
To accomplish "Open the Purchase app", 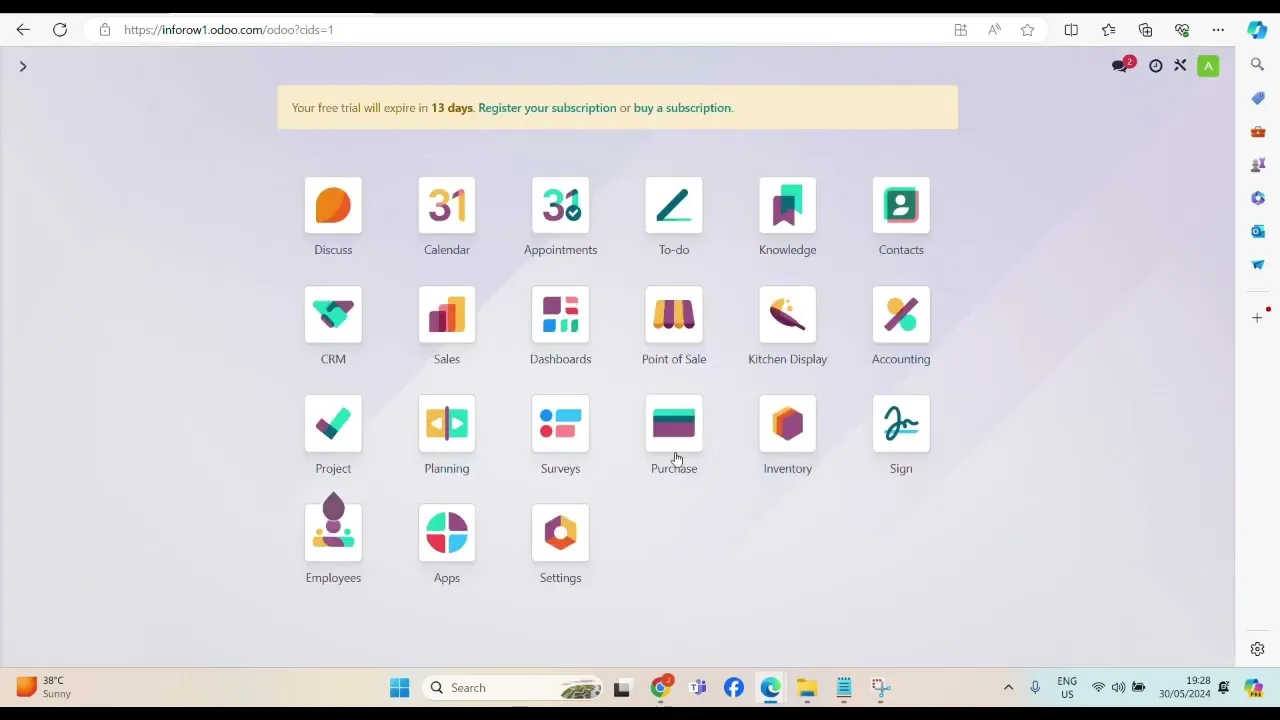I will tap(674, 424).
